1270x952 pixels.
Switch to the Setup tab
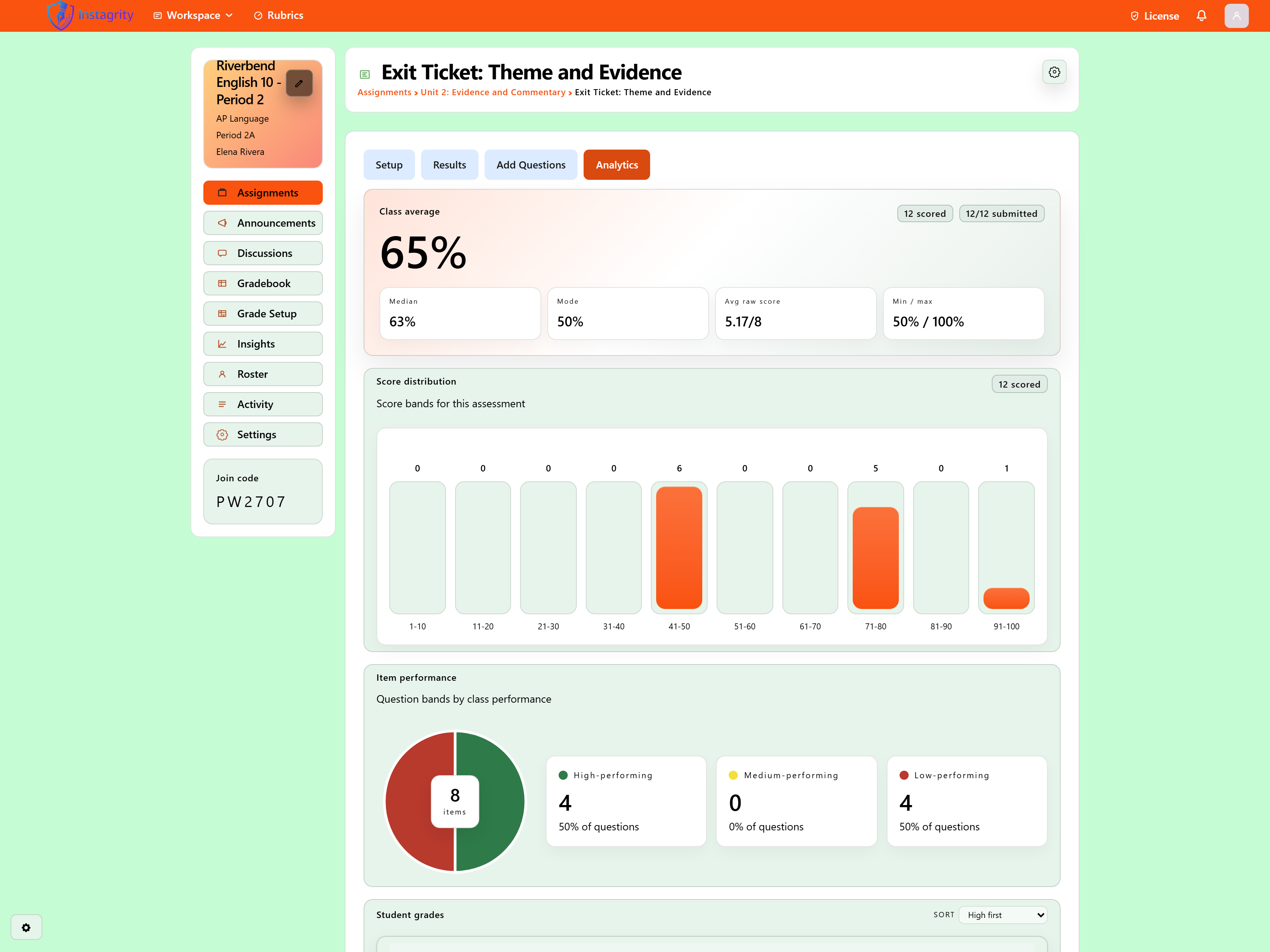coord(389,165)
